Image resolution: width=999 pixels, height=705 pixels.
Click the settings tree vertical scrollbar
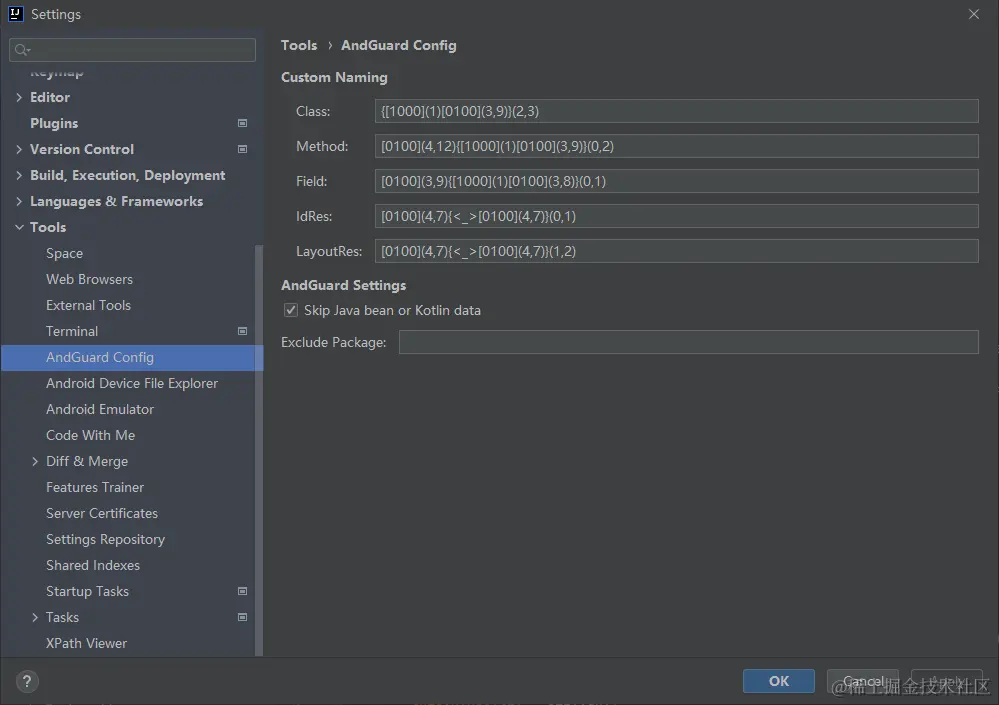pos(259,450)
